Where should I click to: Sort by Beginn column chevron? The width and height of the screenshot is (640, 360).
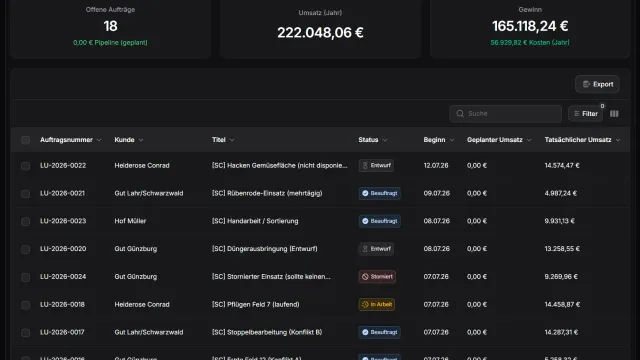coord(451,140)
